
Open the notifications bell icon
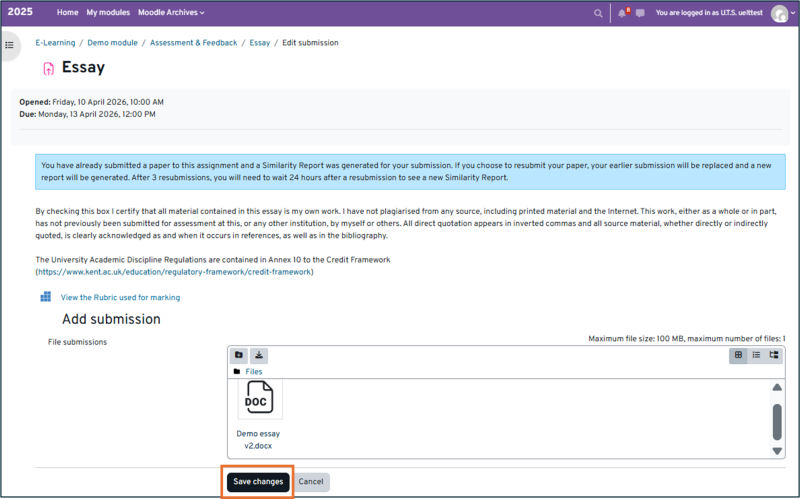pos(622,13)
